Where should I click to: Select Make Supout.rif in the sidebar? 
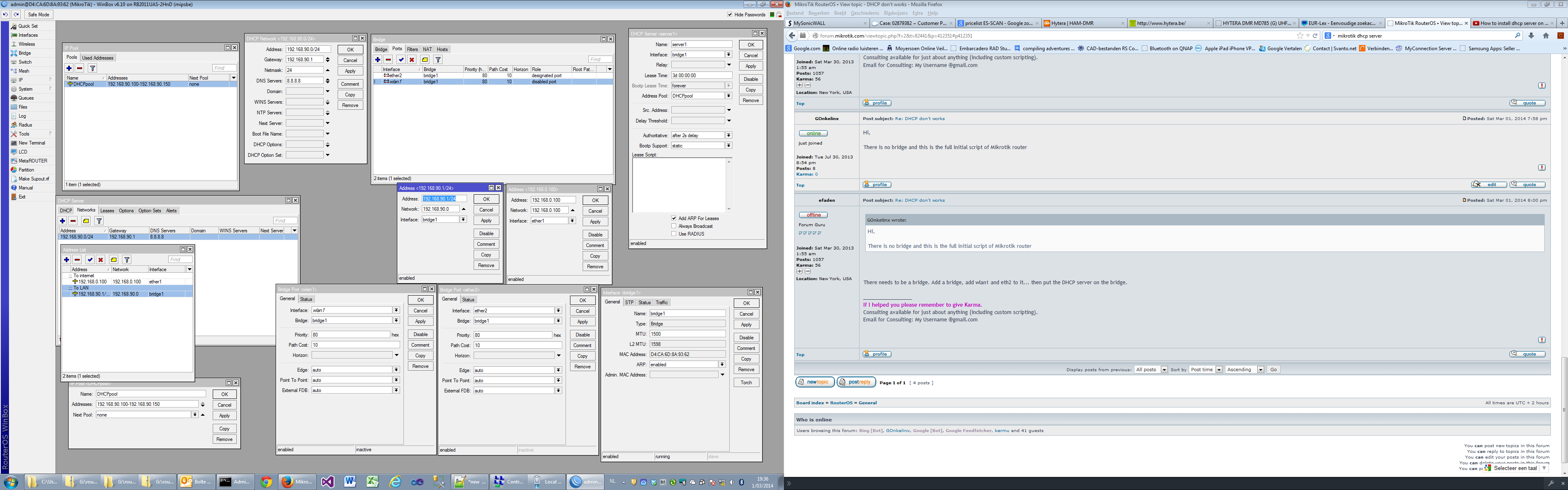point(34,179)
